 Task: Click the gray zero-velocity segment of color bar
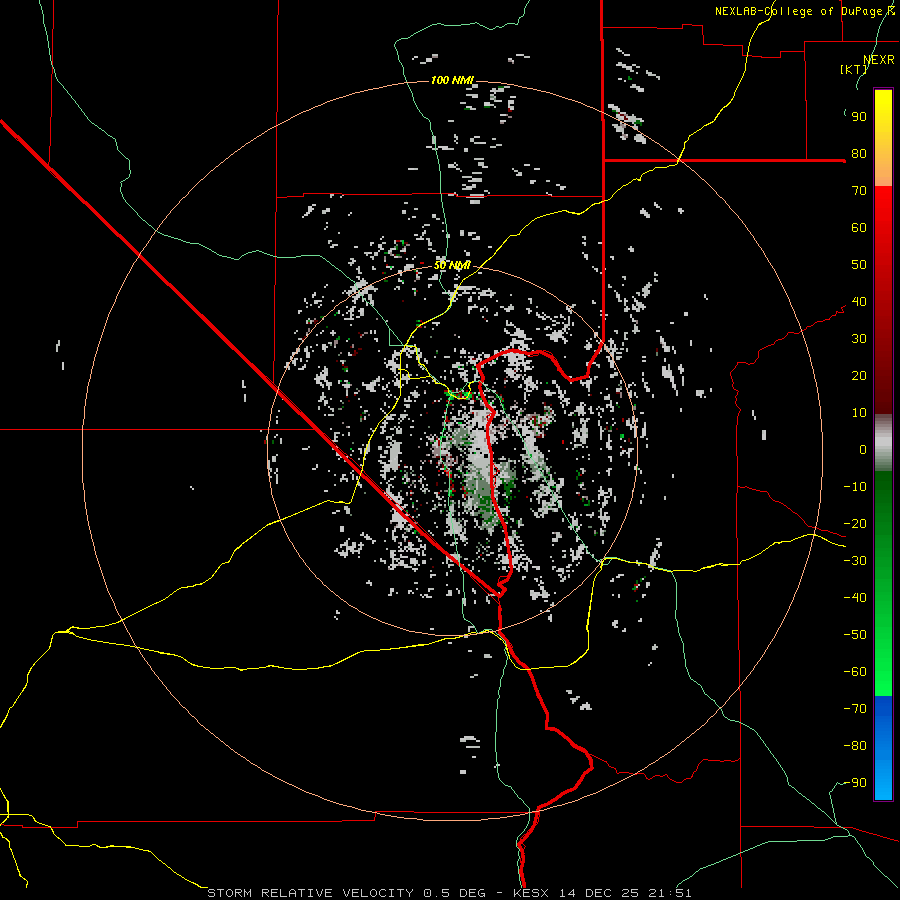[x=883, y=443]
